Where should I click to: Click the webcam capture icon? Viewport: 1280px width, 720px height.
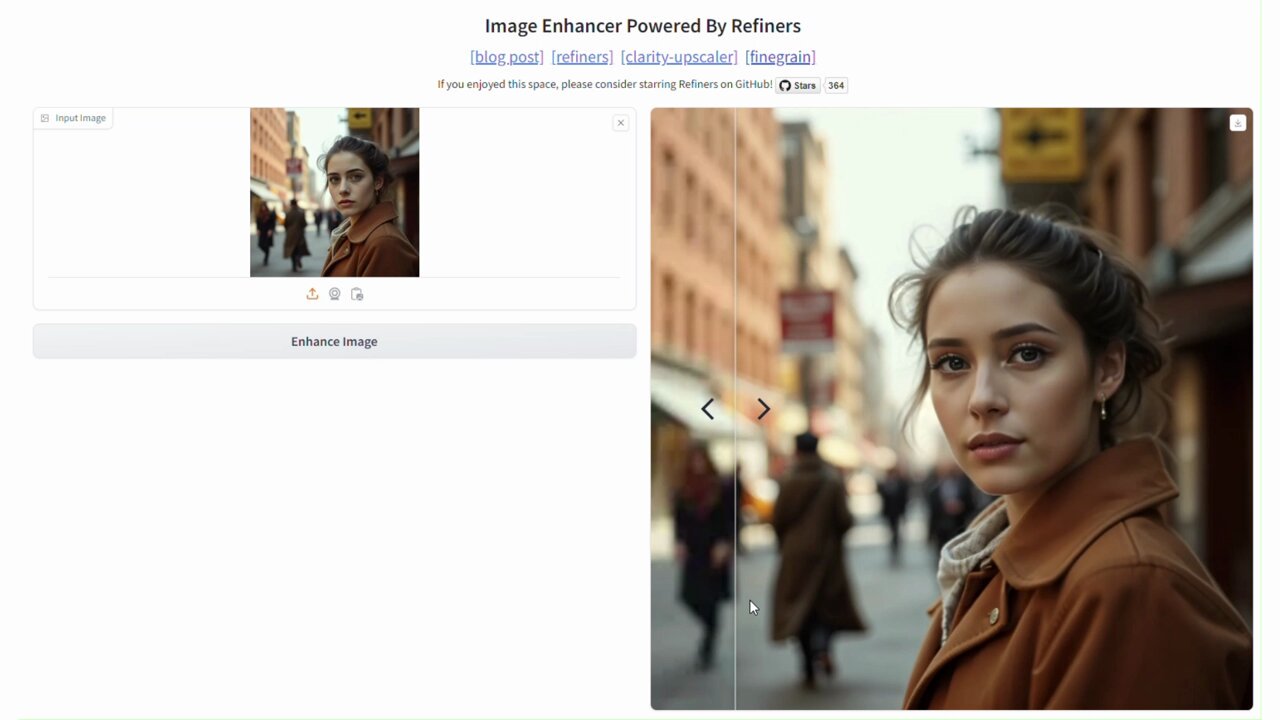coord(335,294)
